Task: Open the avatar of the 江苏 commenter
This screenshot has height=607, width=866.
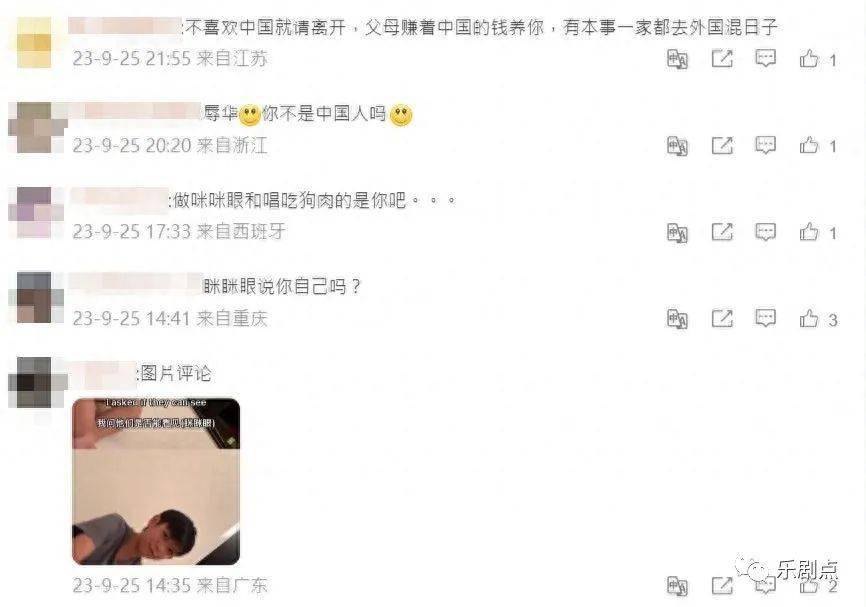Action: pyautogui.click(x=34, y=43)
